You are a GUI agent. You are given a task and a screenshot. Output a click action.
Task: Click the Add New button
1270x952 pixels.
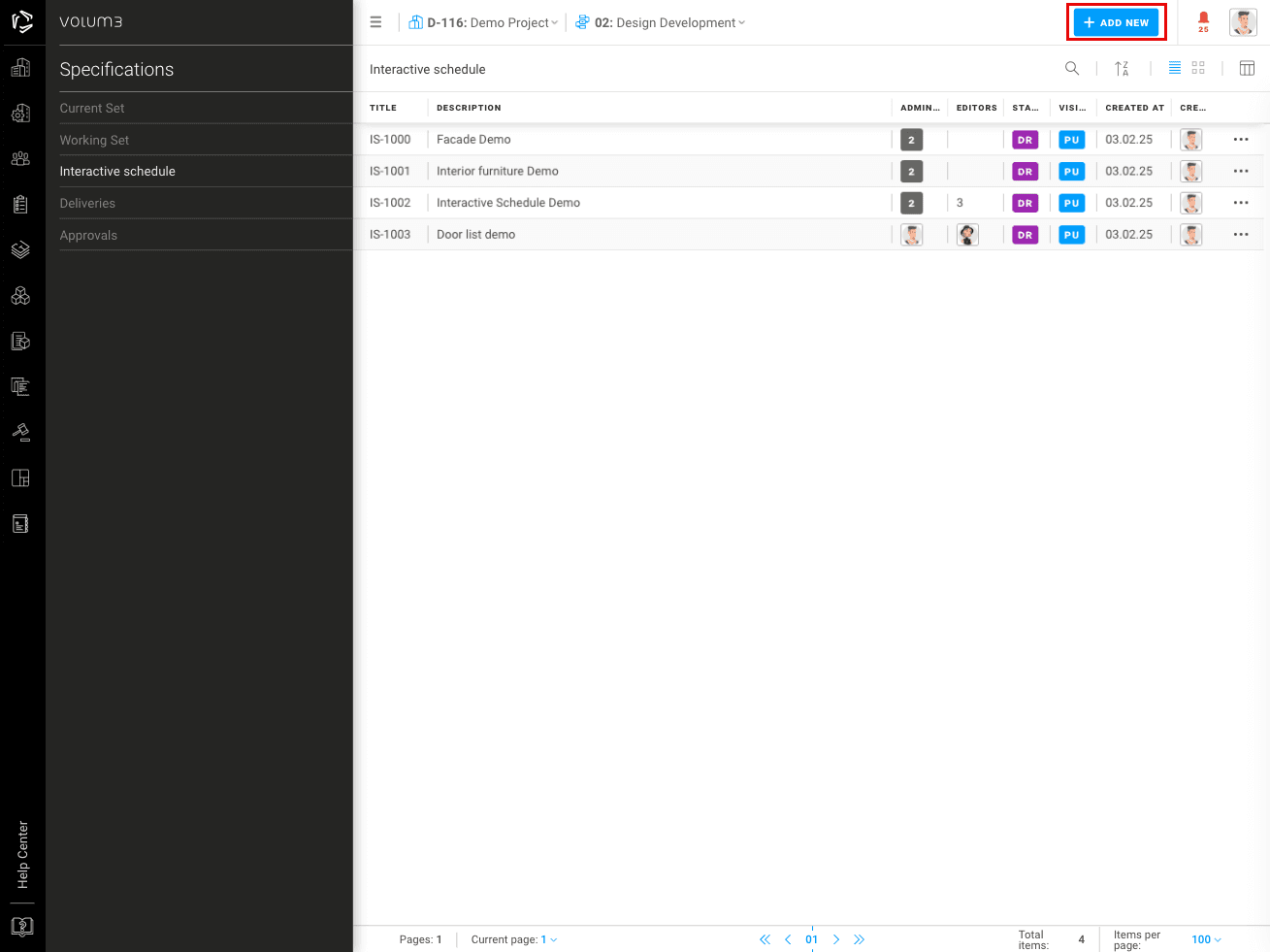pos(1116,22)
